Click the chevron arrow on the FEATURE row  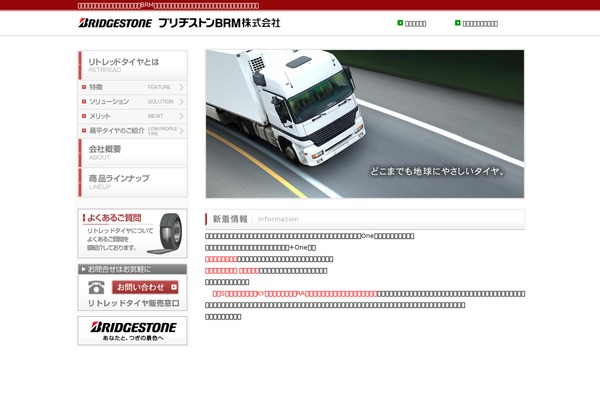(x=181, y=87)
